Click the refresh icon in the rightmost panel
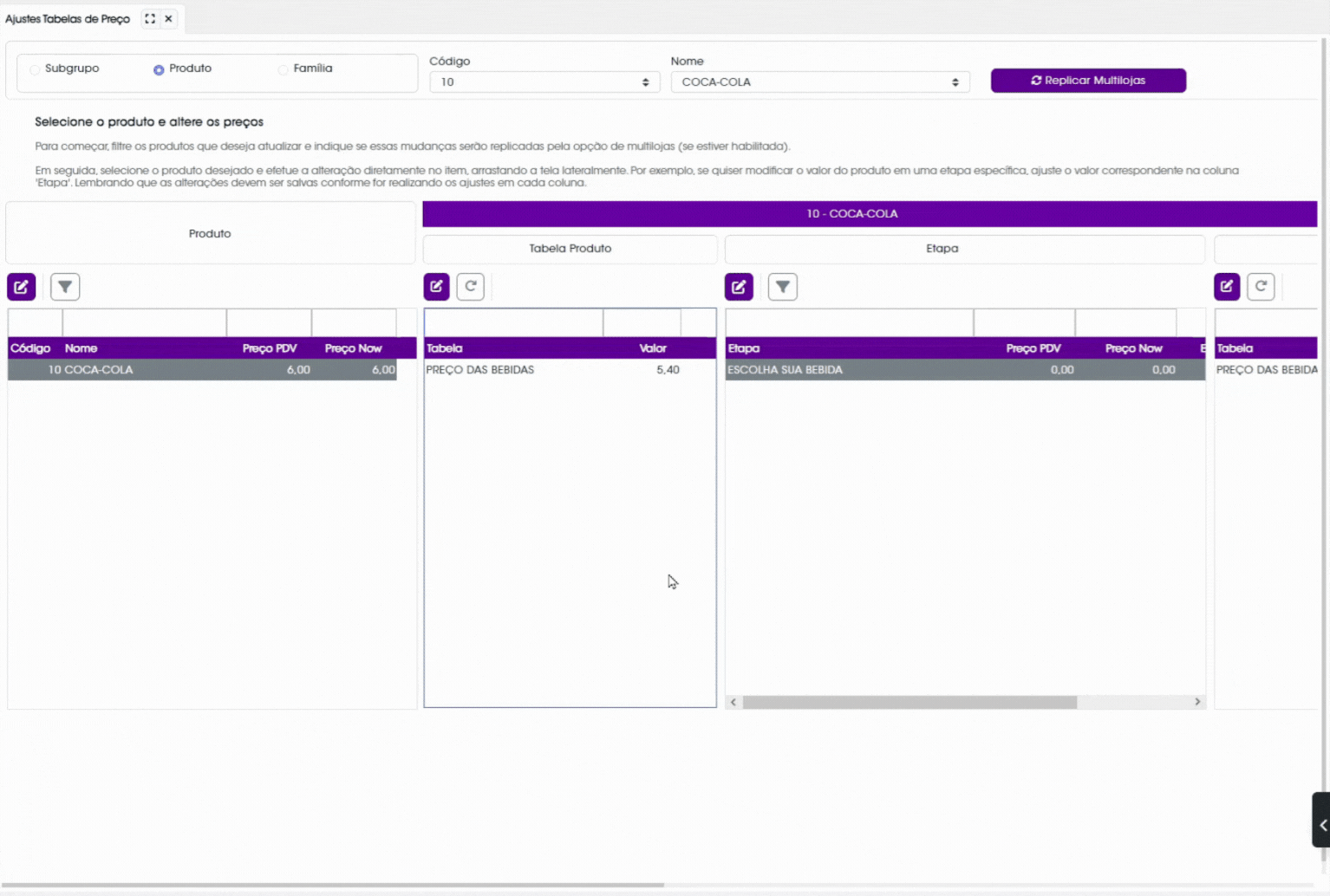Screen dimensions: 1330x896 point(1262,287)
